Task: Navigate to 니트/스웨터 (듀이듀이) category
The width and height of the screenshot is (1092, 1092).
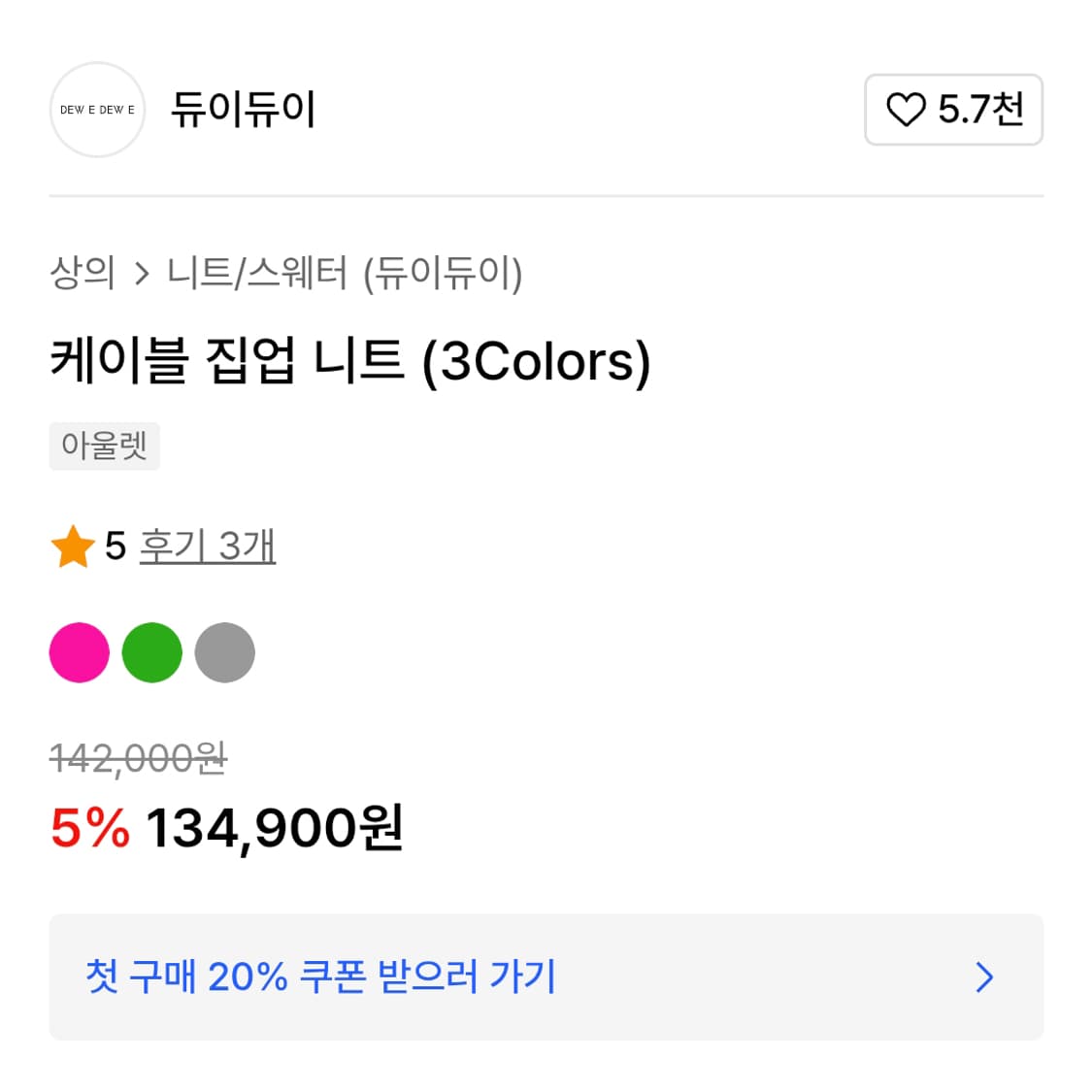Action: tap(345, 275)
